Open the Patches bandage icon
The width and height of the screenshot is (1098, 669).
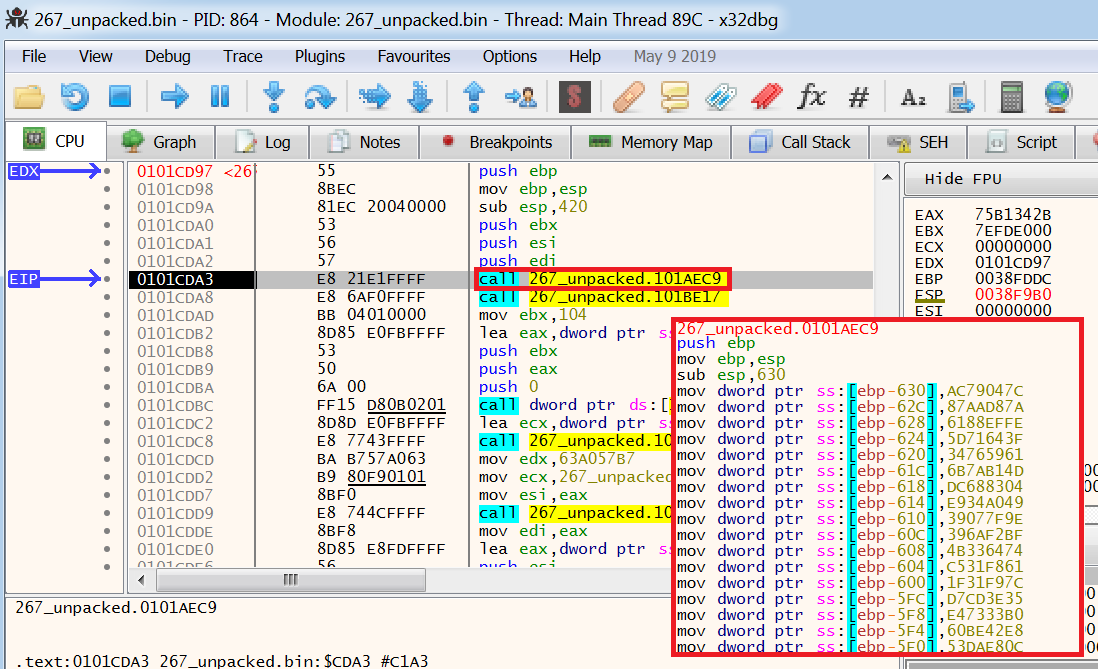(x=628, y=97)
